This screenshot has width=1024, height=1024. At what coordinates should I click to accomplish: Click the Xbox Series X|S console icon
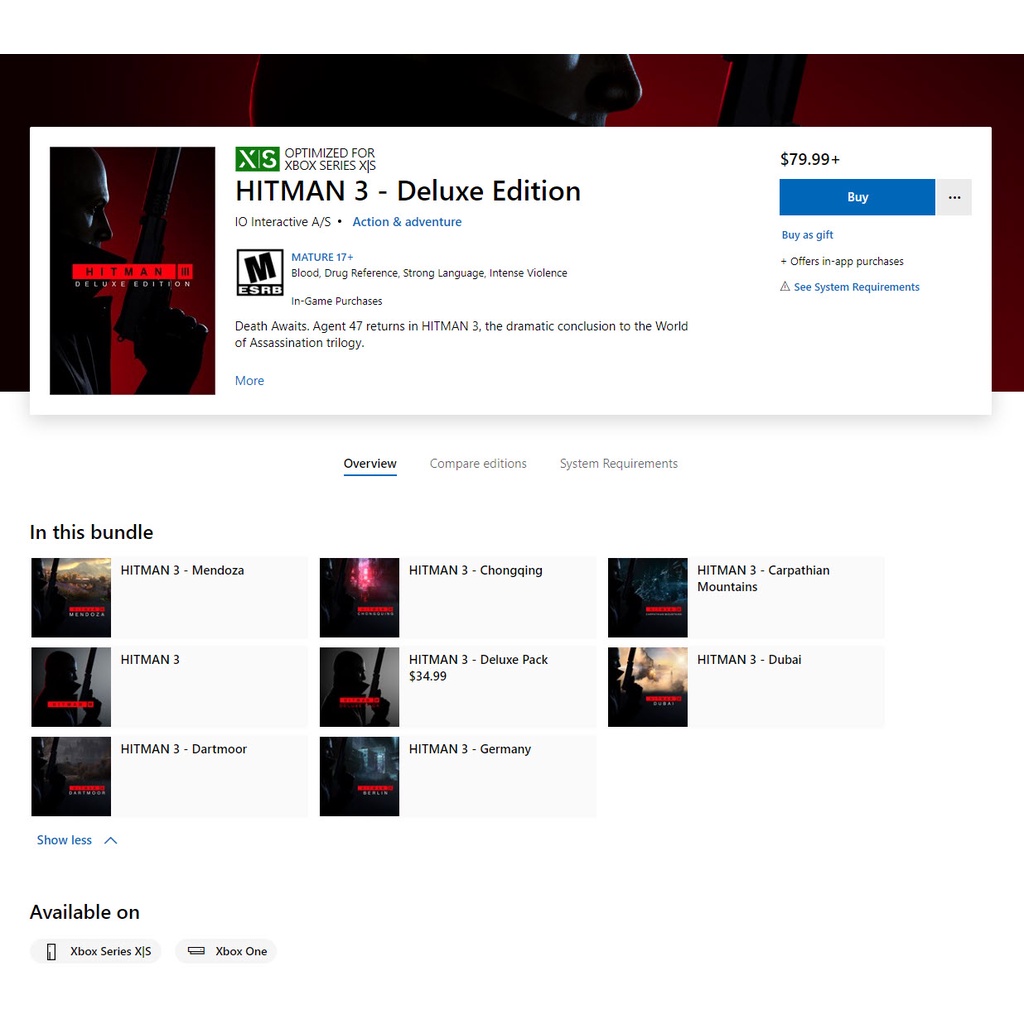(51, 952)
